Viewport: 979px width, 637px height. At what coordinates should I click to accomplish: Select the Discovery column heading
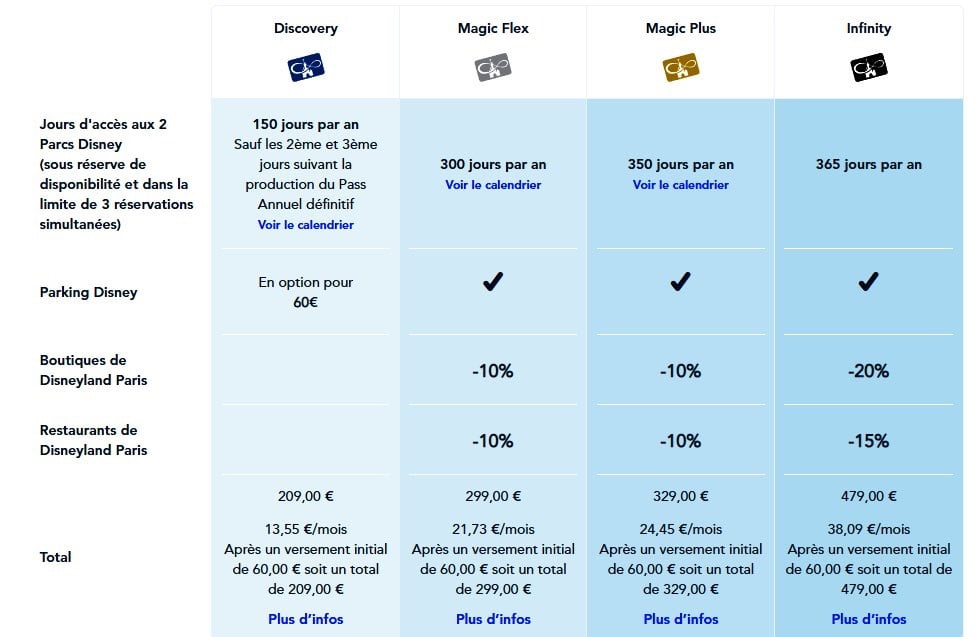click(x=306, y=28)
